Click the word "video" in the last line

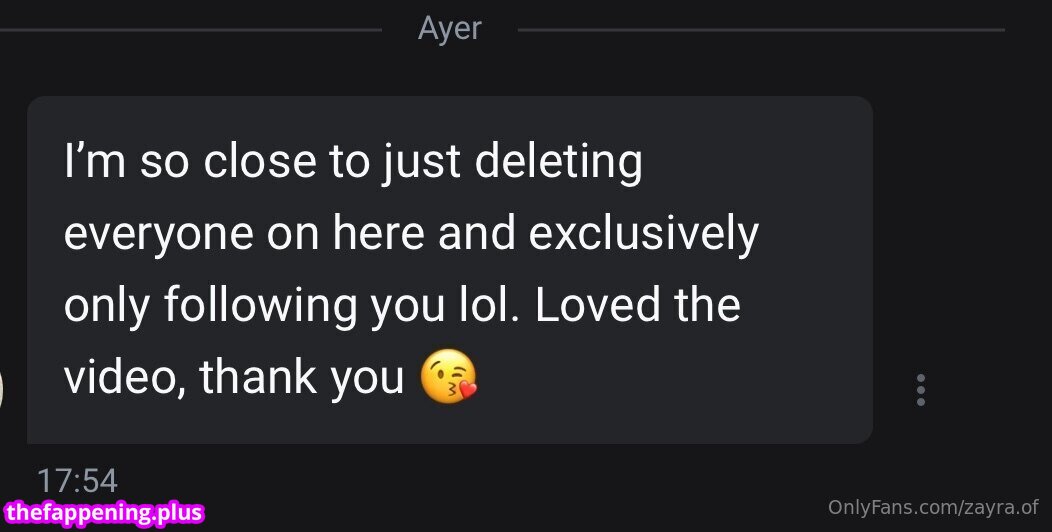click(x=119, y=378)
